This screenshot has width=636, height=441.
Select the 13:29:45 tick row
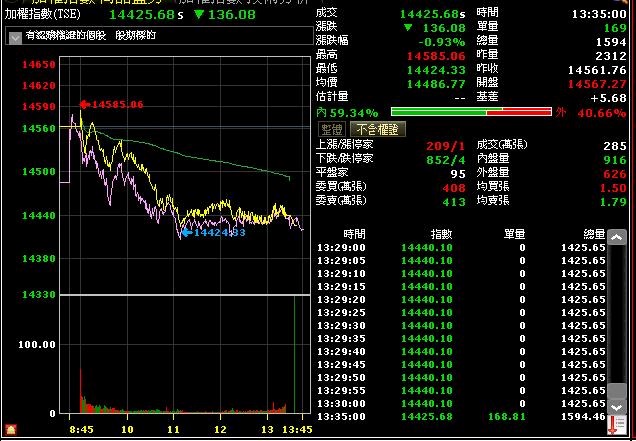(461, 364)
